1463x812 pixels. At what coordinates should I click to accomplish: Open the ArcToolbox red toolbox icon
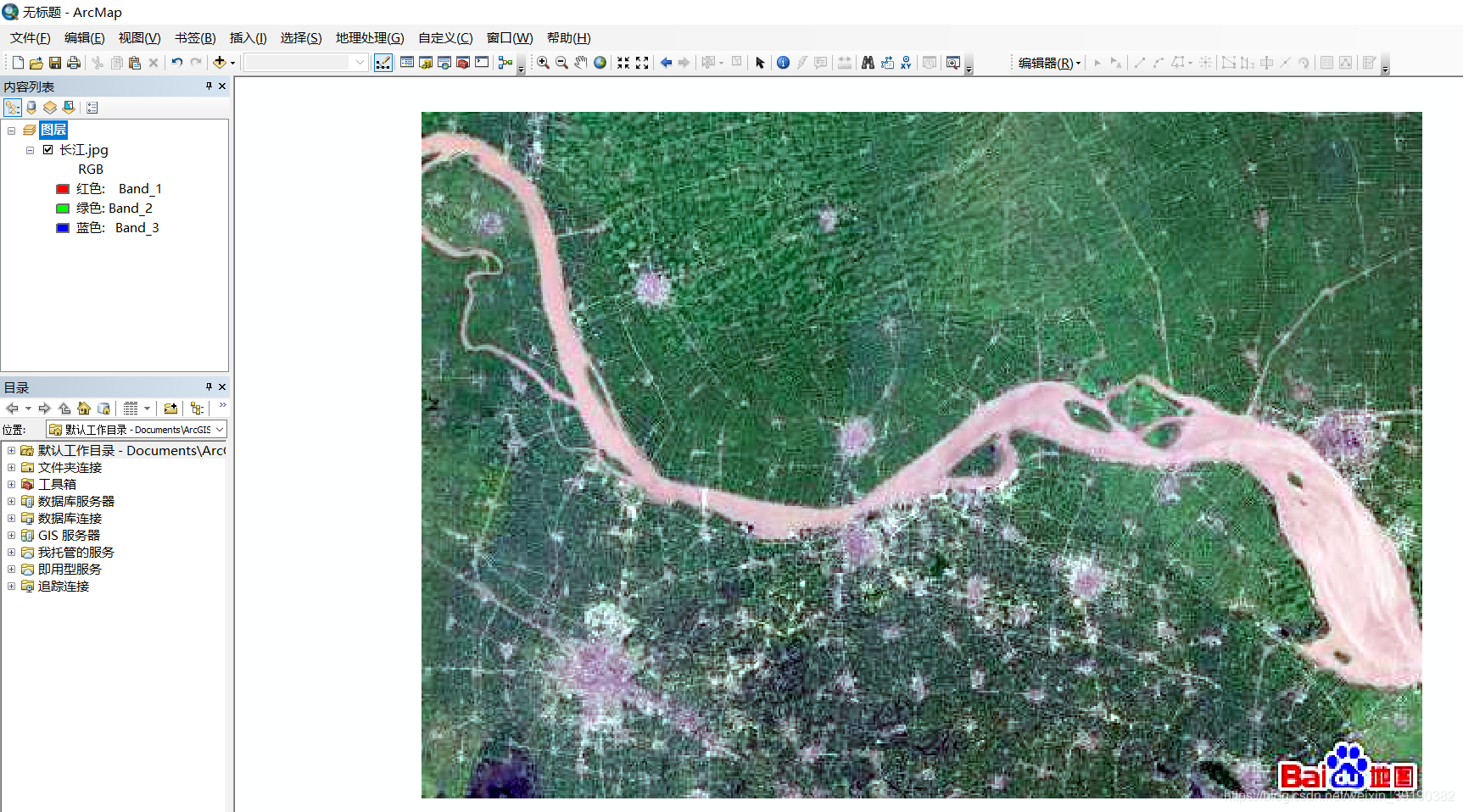tap(463, 63)
